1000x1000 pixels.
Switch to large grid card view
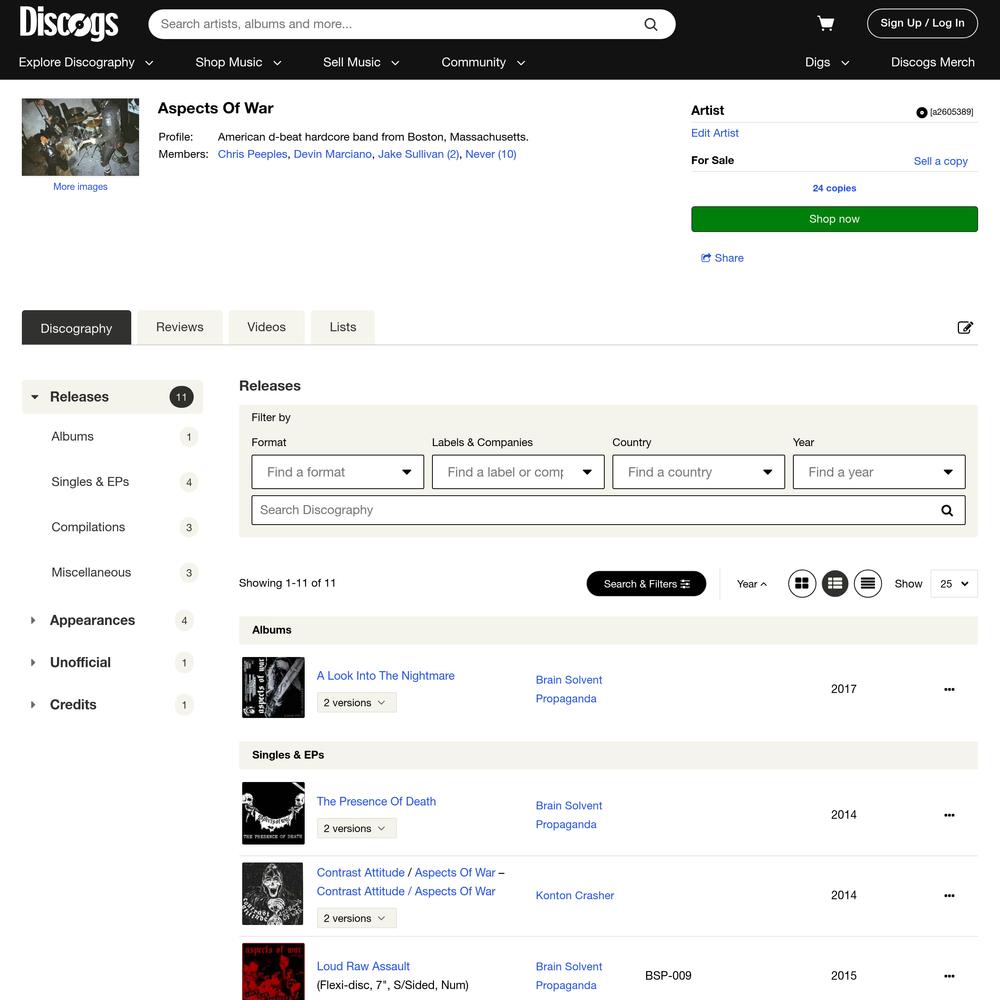tap(802, 584)
